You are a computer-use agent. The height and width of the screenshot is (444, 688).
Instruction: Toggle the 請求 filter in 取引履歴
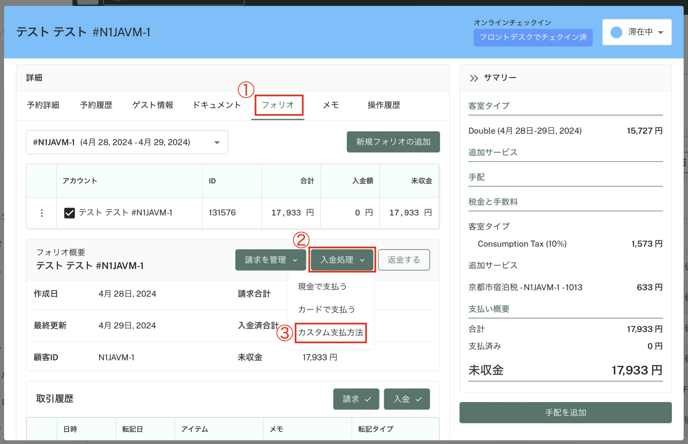356,399
